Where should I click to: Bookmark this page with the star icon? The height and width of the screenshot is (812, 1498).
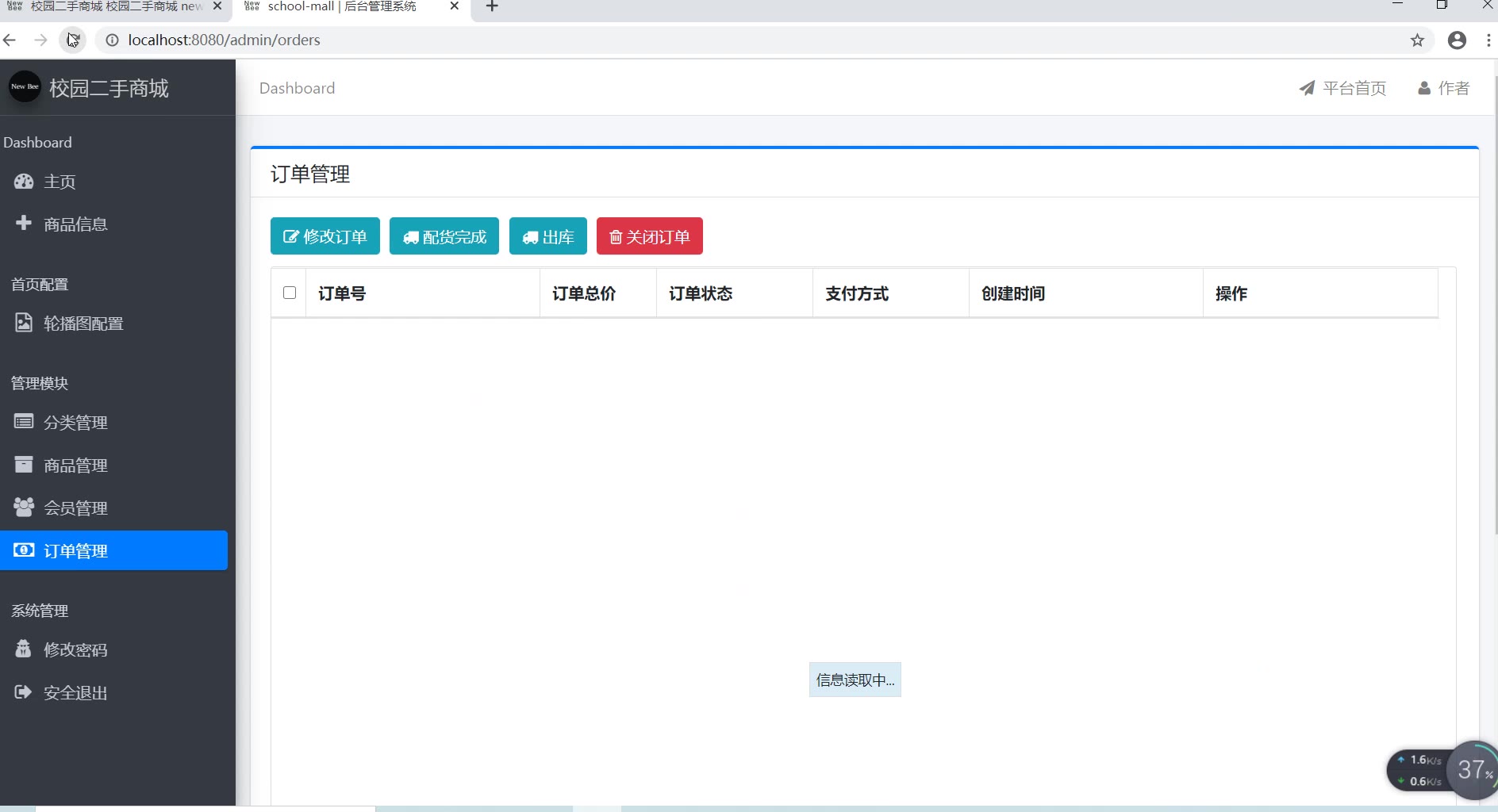tap(1417, 40)
